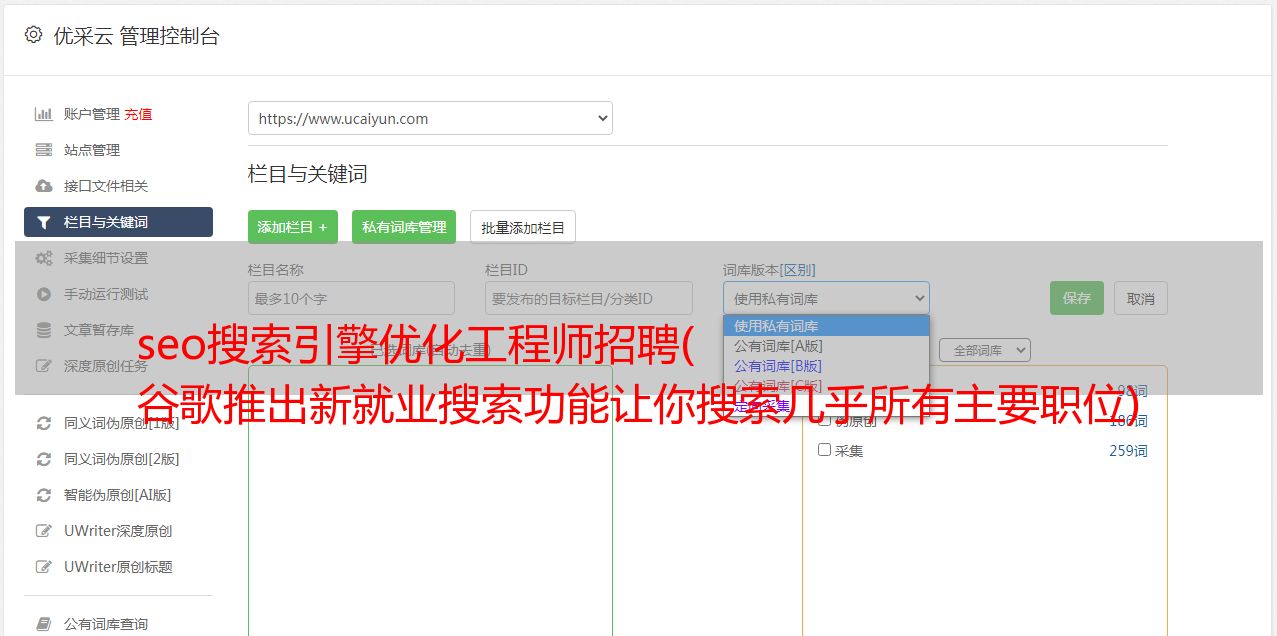Choose 公有词库[A版] in the dropdown list
Image resolution: width=1277 pixels, height=636 pixels.
point(826,346)
